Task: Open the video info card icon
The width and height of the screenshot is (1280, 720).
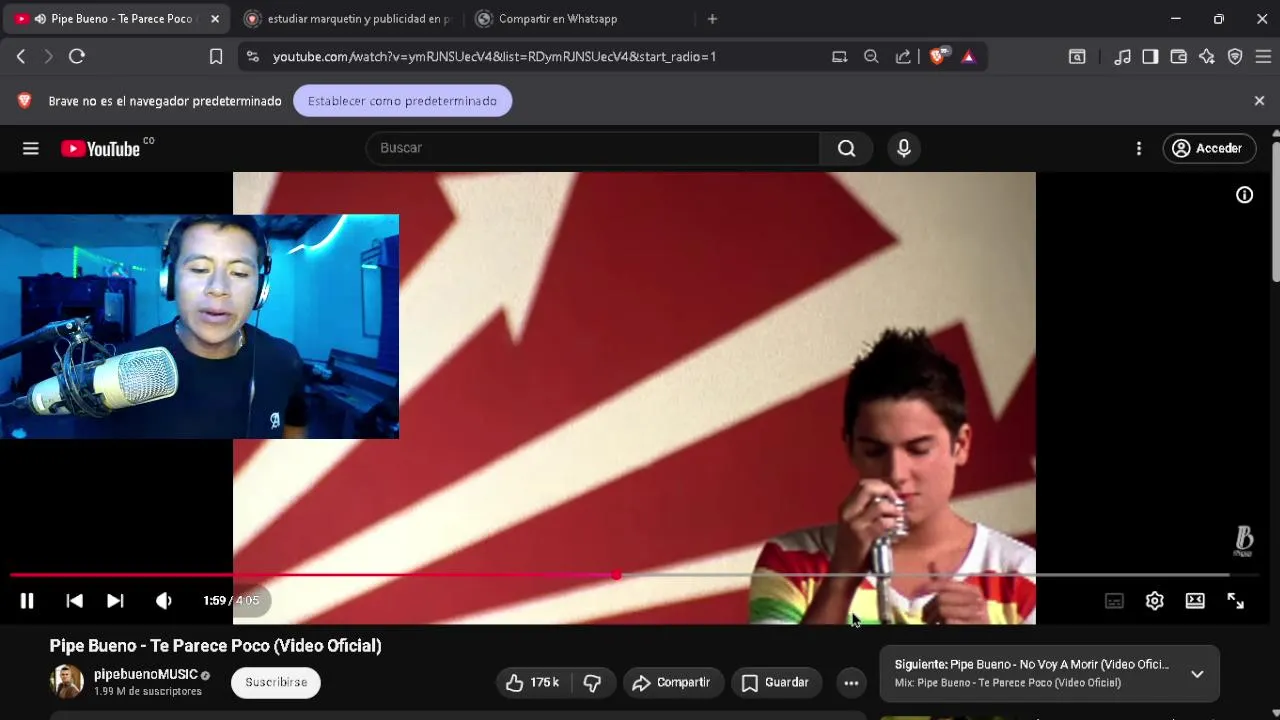Action: [x=1244, y=195]
